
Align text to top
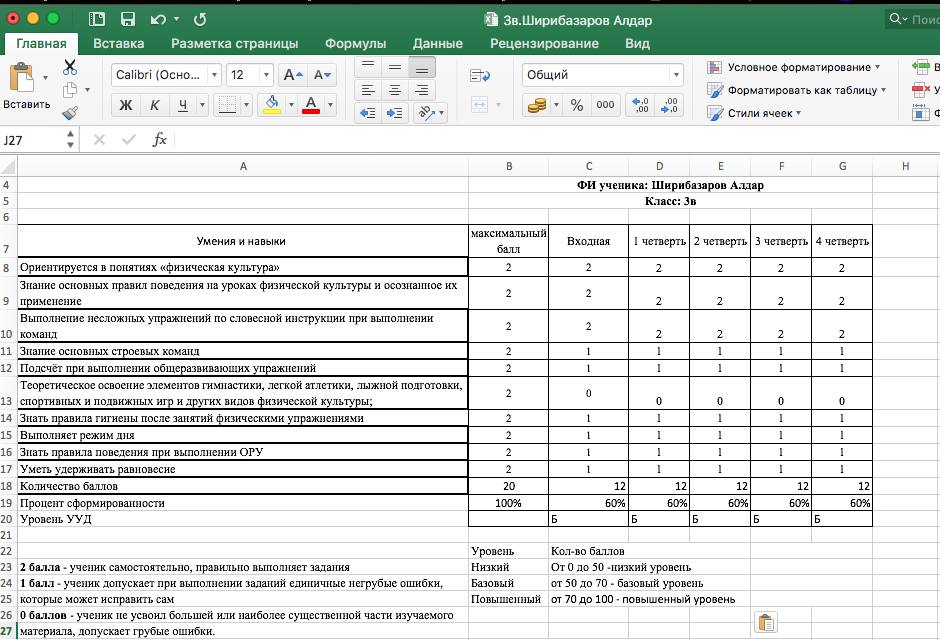pos(368,67)
